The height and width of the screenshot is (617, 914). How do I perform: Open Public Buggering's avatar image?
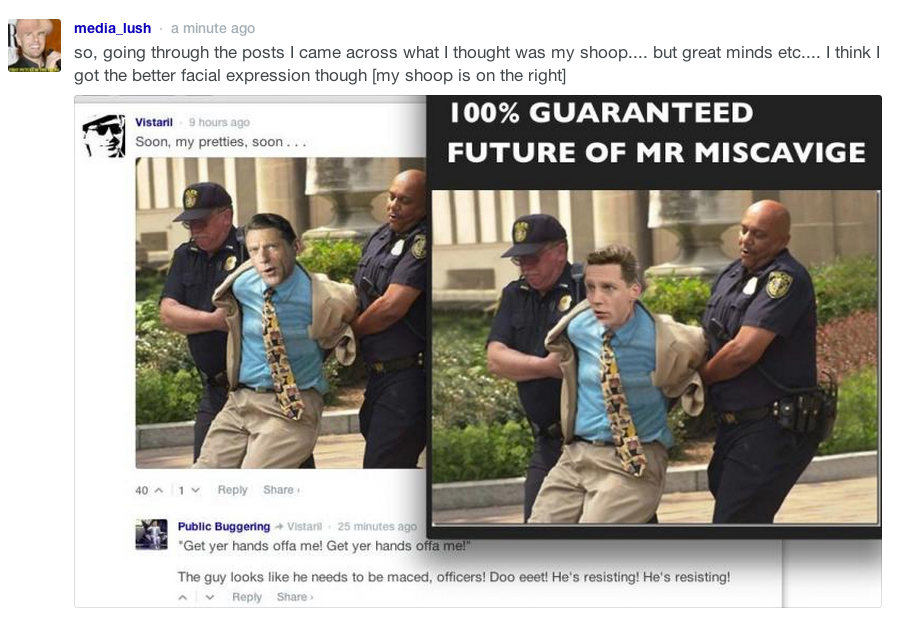coord(152,534)
